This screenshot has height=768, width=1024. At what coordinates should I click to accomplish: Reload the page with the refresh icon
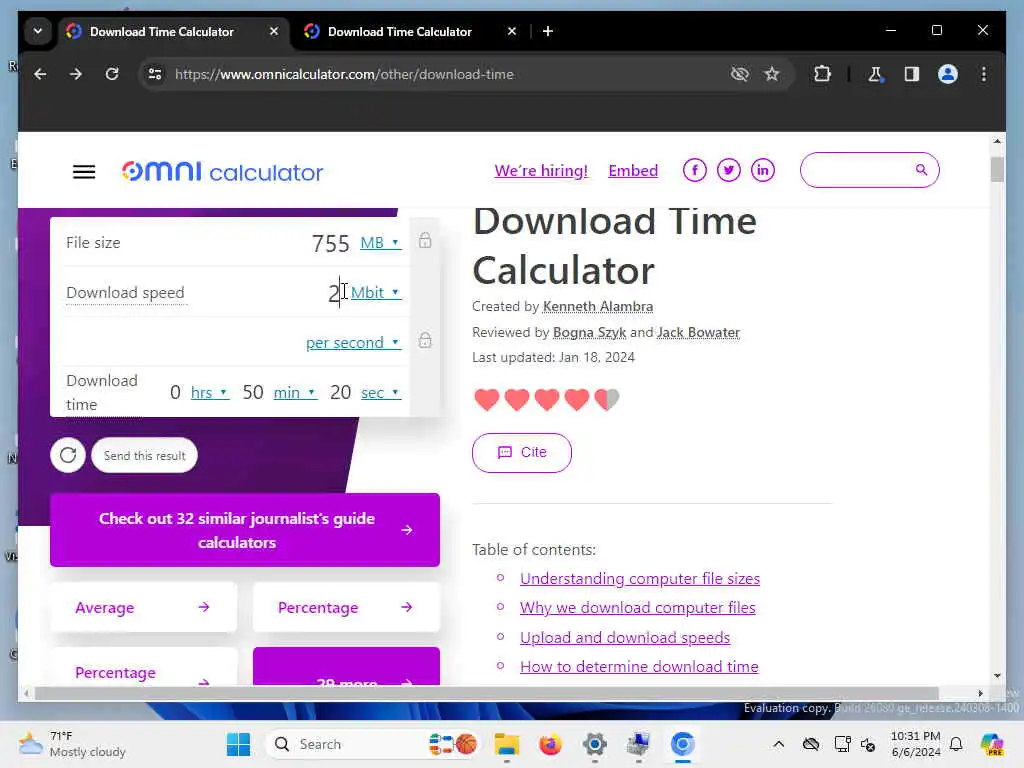tap(112, 74)
